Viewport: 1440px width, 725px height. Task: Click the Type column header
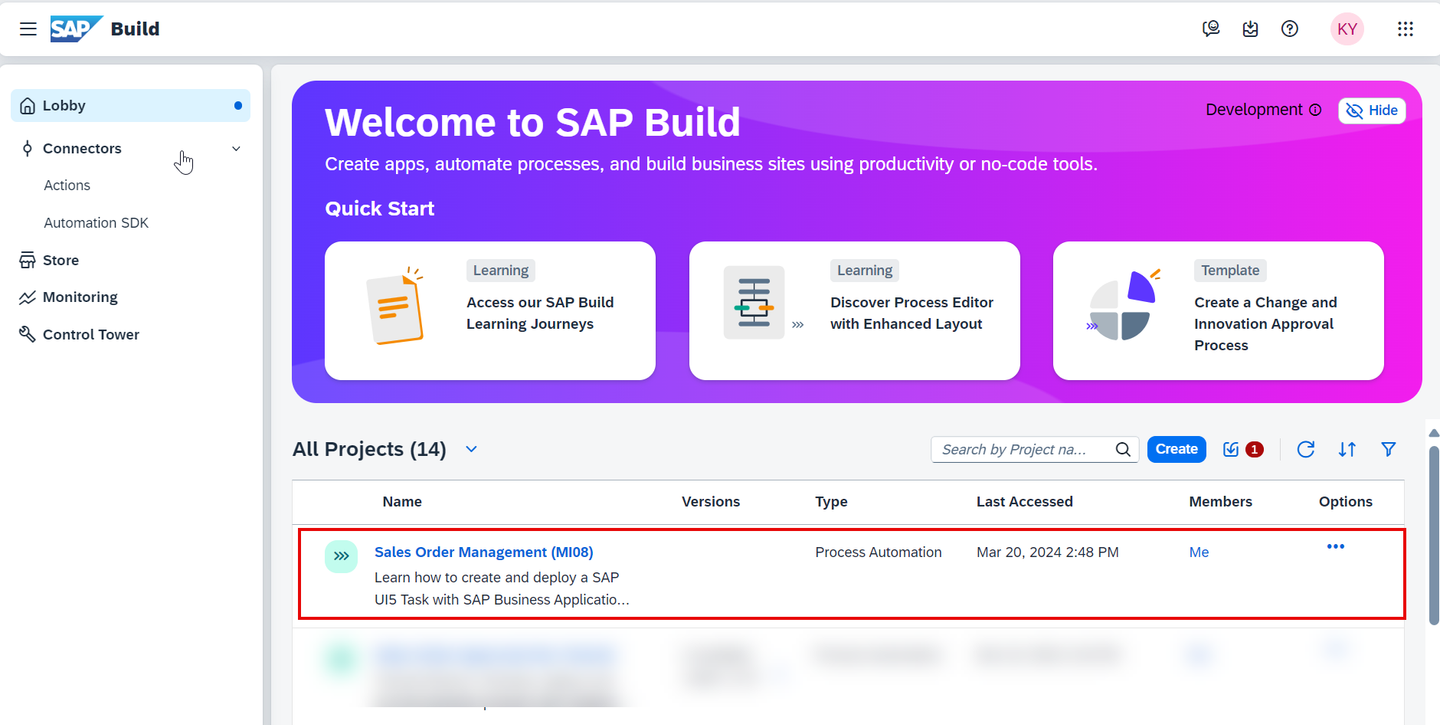[831, 502]
